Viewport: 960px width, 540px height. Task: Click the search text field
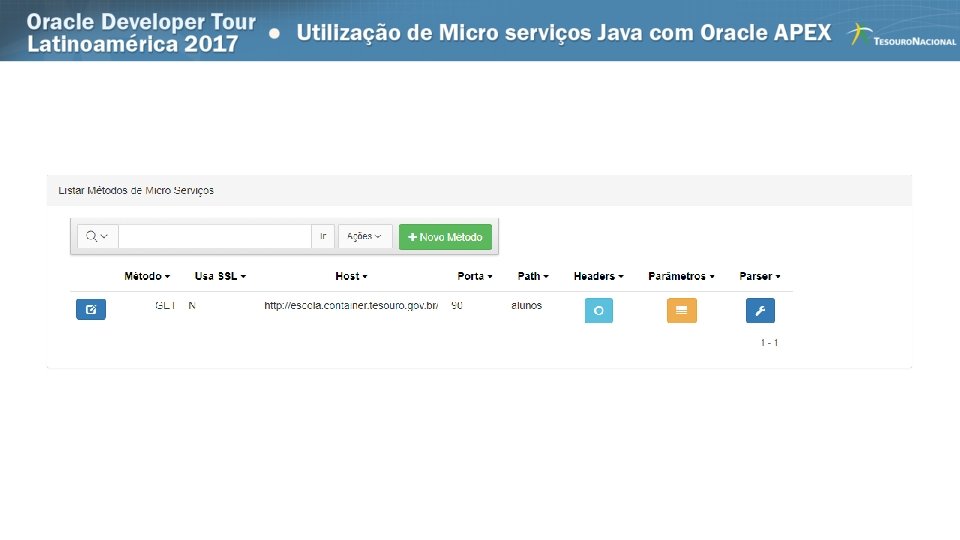215,236
